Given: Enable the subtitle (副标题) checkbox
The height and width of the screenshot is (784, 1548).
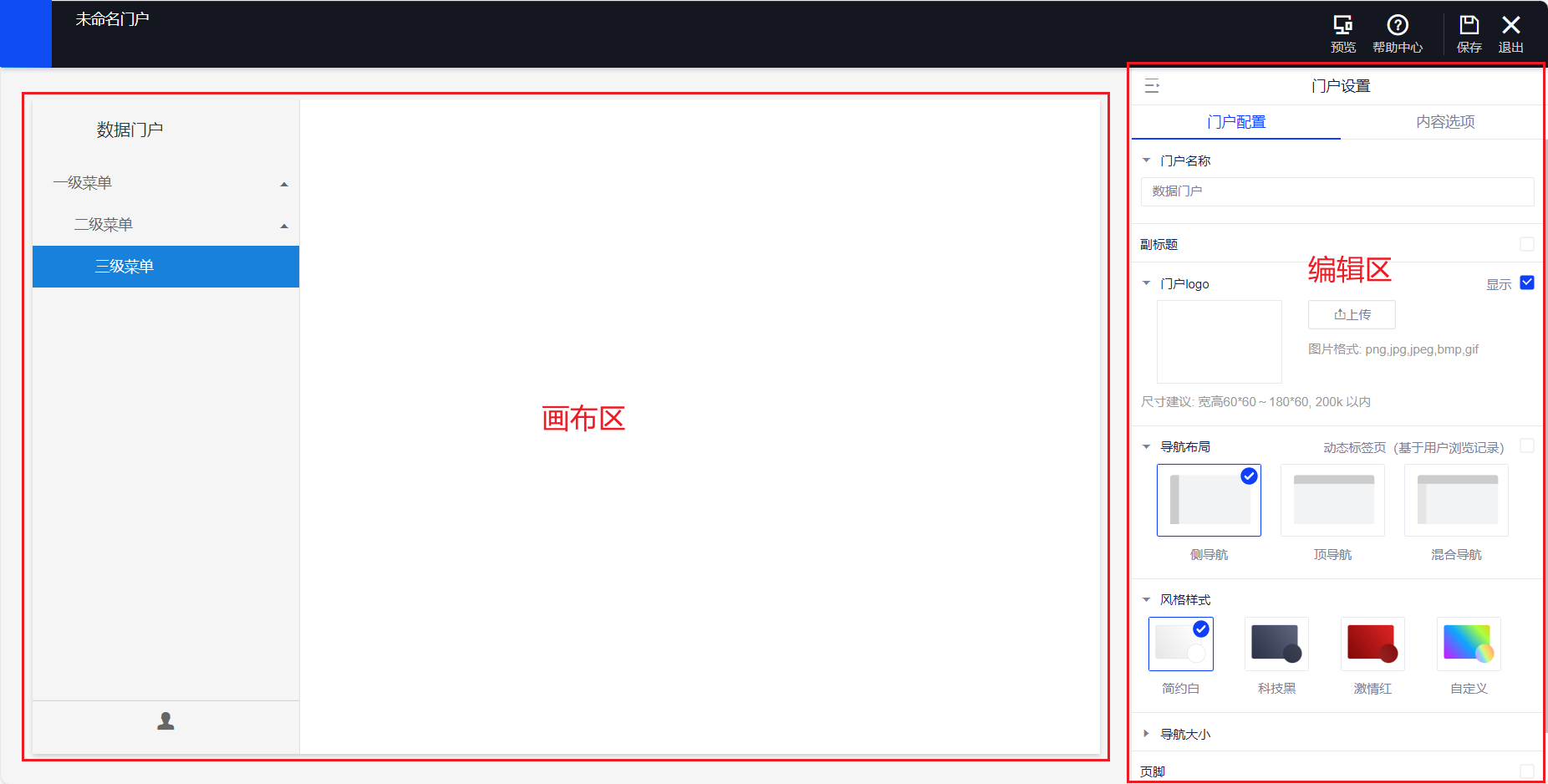Looking at the screenshot, I should (1526, 244).
